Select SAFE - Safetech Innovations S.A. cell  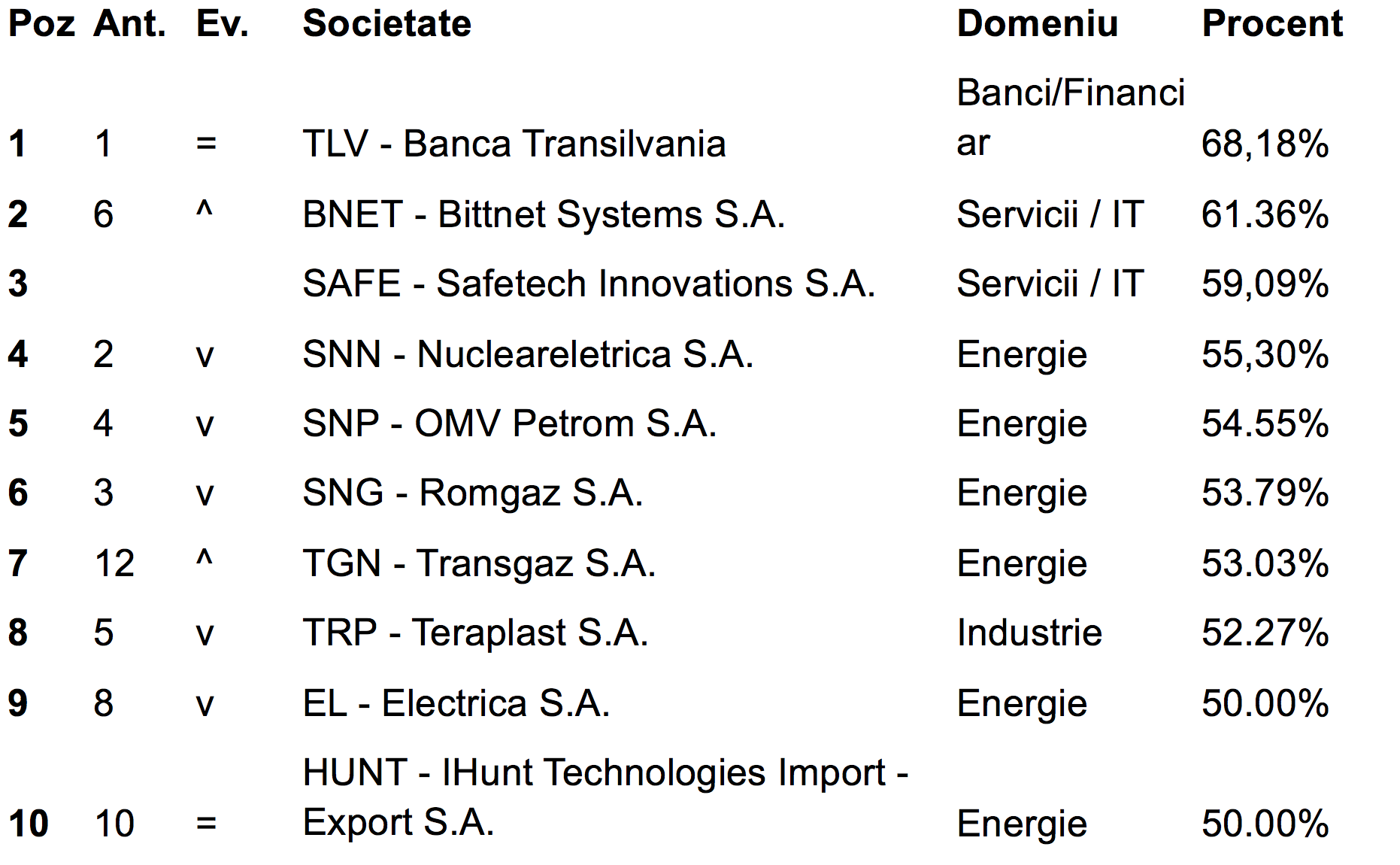[x=589, y=284]
